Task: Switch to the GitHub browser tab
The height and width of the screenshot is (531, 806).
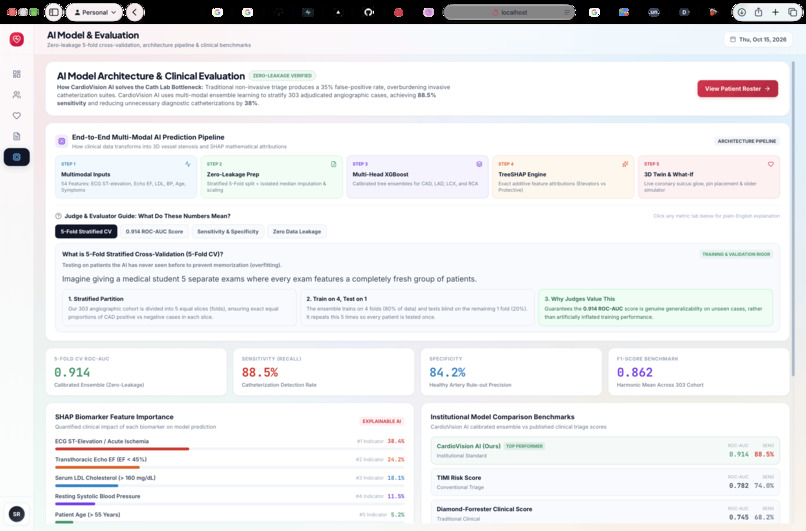Action: [x=369, y=12]
